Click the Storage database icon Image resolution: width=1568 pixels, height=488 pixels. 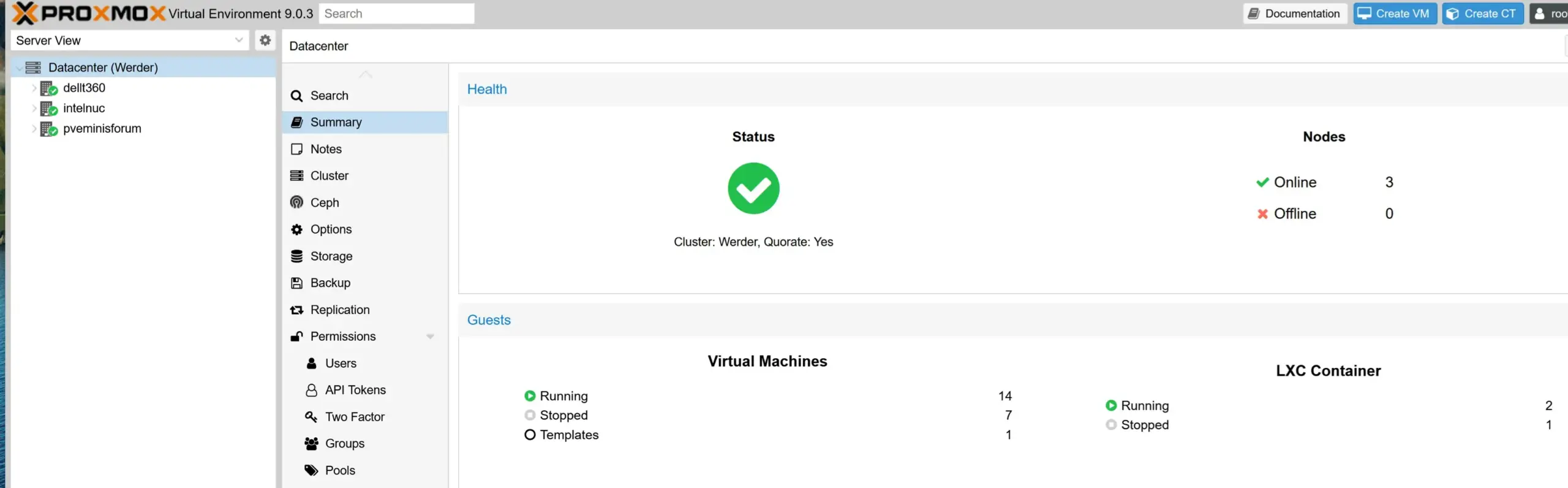(x=296, y=256)
